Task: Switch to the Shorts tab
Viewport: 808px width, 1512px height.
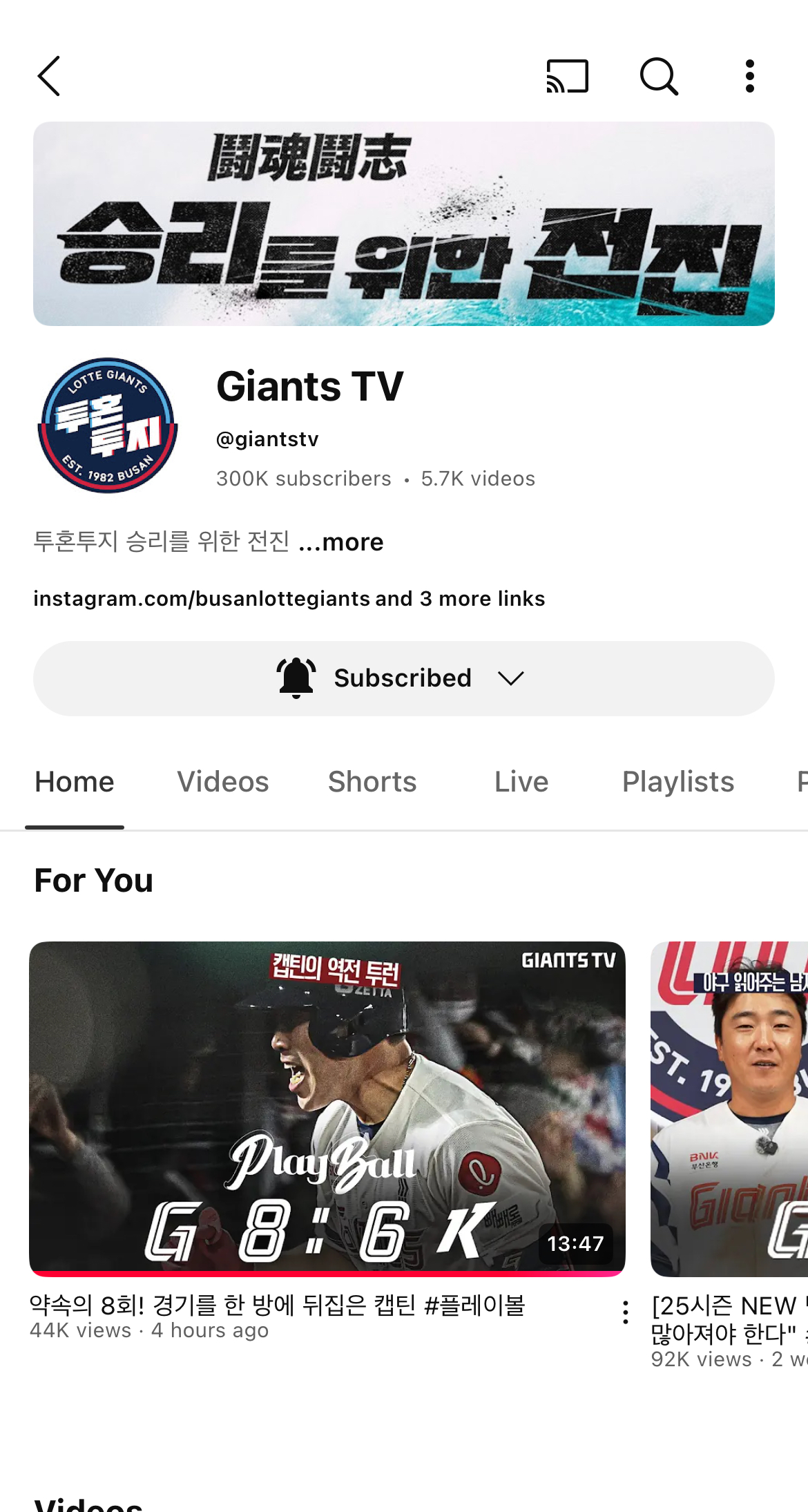Action: 372,782
